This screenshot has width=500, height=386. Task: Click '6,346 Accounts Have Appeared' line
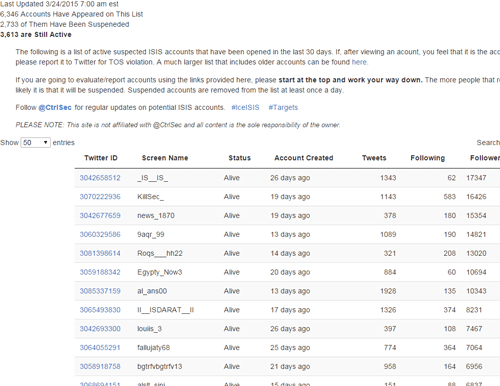pyautogui.click(x=71, y=14)
